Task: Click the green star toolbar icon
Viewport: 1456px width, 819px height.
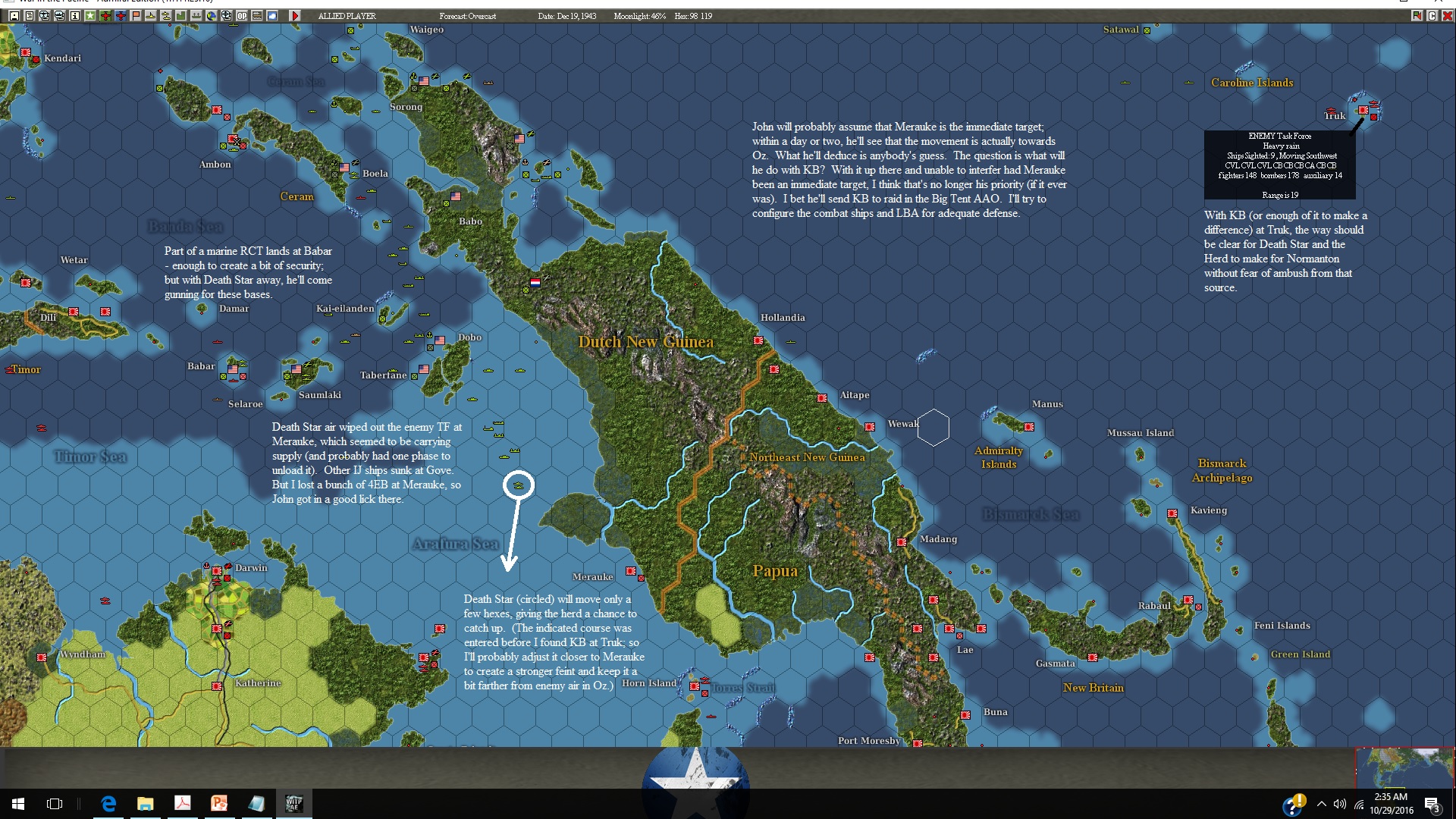Action: (90, 15)
